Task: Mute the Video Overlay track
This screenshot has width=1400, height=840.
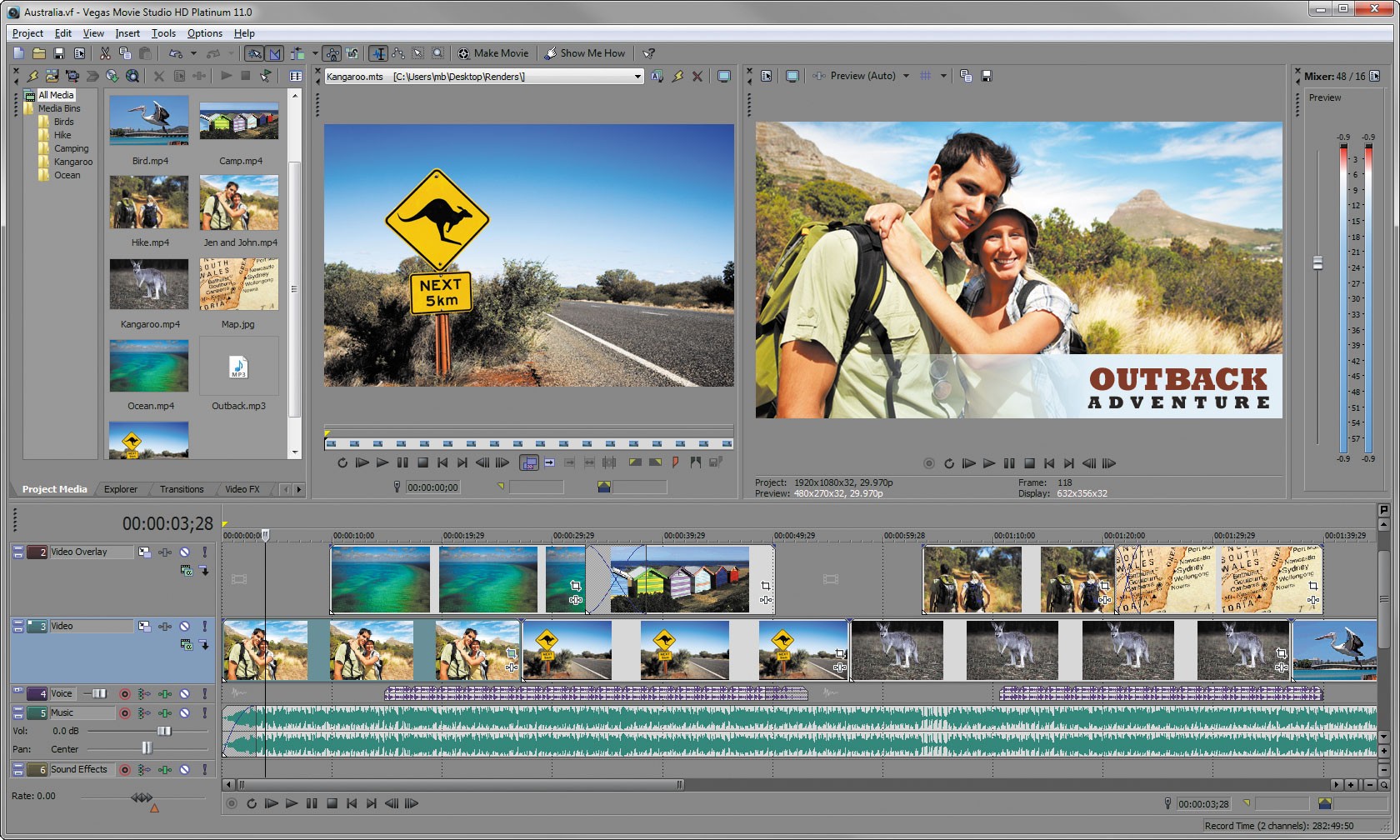Action: point(184,552)
